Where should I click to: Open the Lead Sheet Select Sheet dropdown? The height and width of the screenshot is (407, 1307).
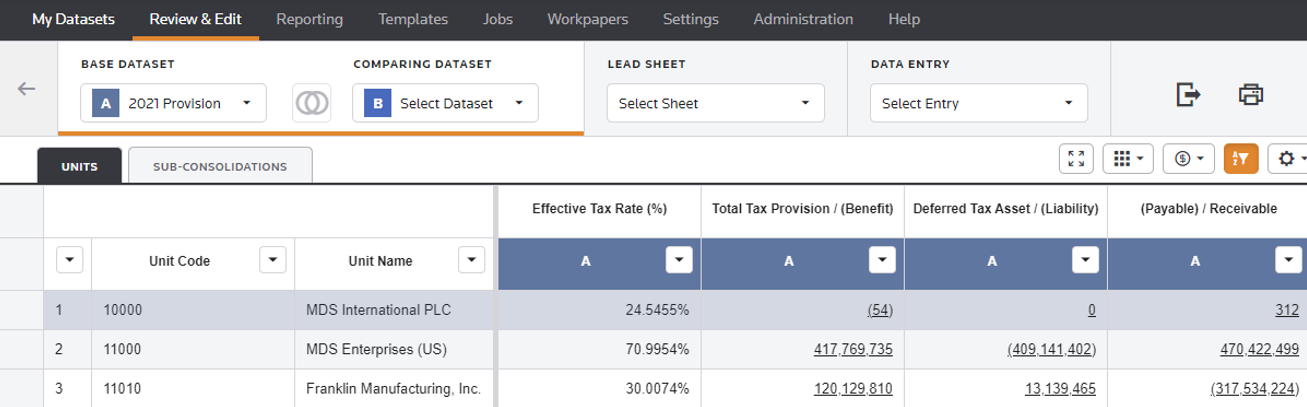(x=715, y=103)
